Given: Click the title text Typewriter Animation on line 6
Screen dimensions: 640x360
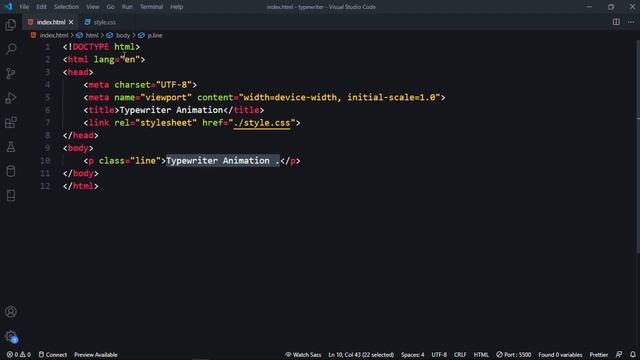Looking at the screenshot, I should [x=171, y=110].
